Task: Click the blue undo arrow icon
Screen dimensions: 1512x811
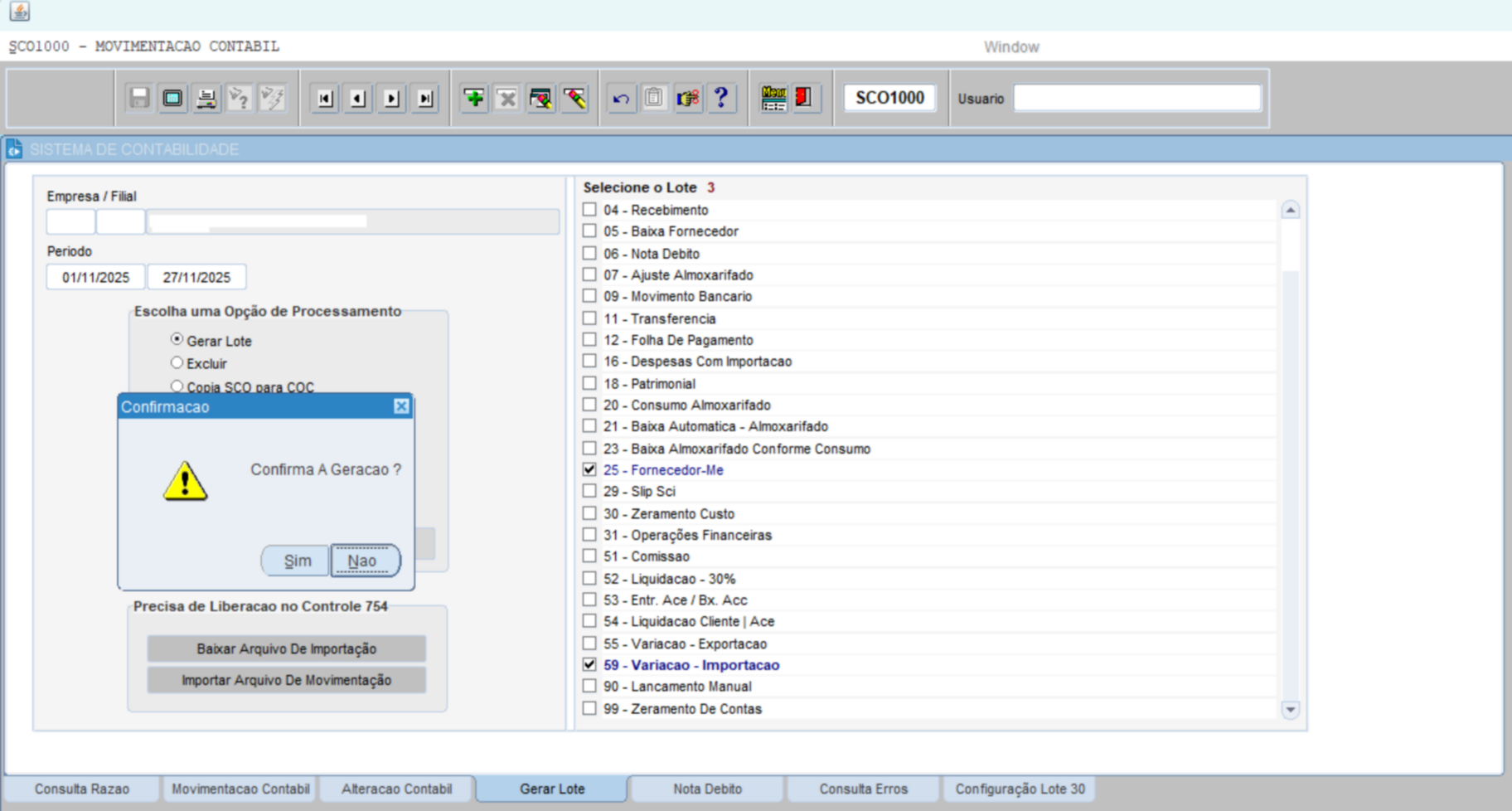Action: pos(621,99)
